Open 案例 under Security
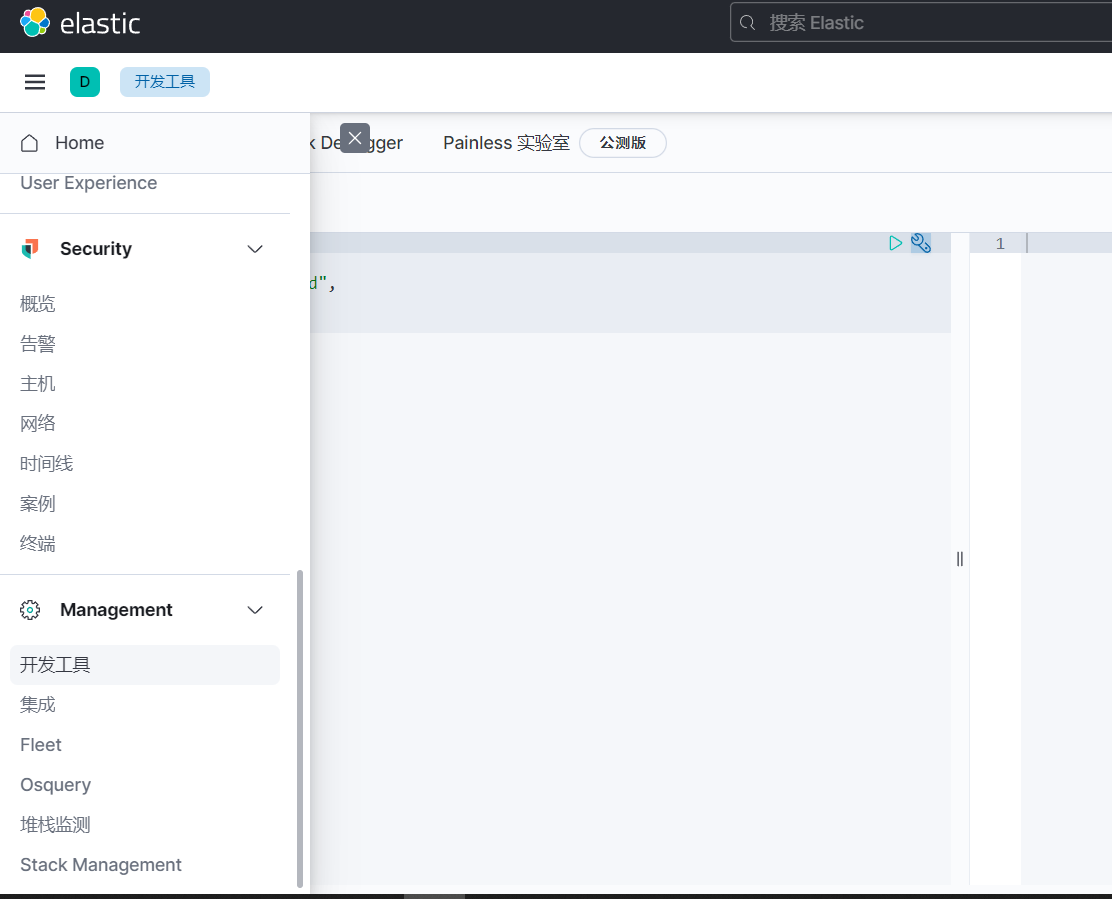The height and width of the screenshot is (899, 1112). tap(38, 503)
